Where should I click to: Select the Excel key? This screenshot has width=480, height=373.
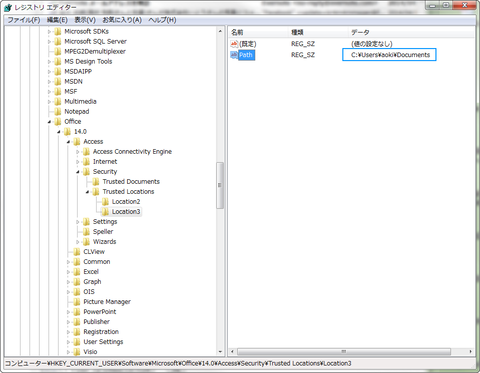coord(91,272)
